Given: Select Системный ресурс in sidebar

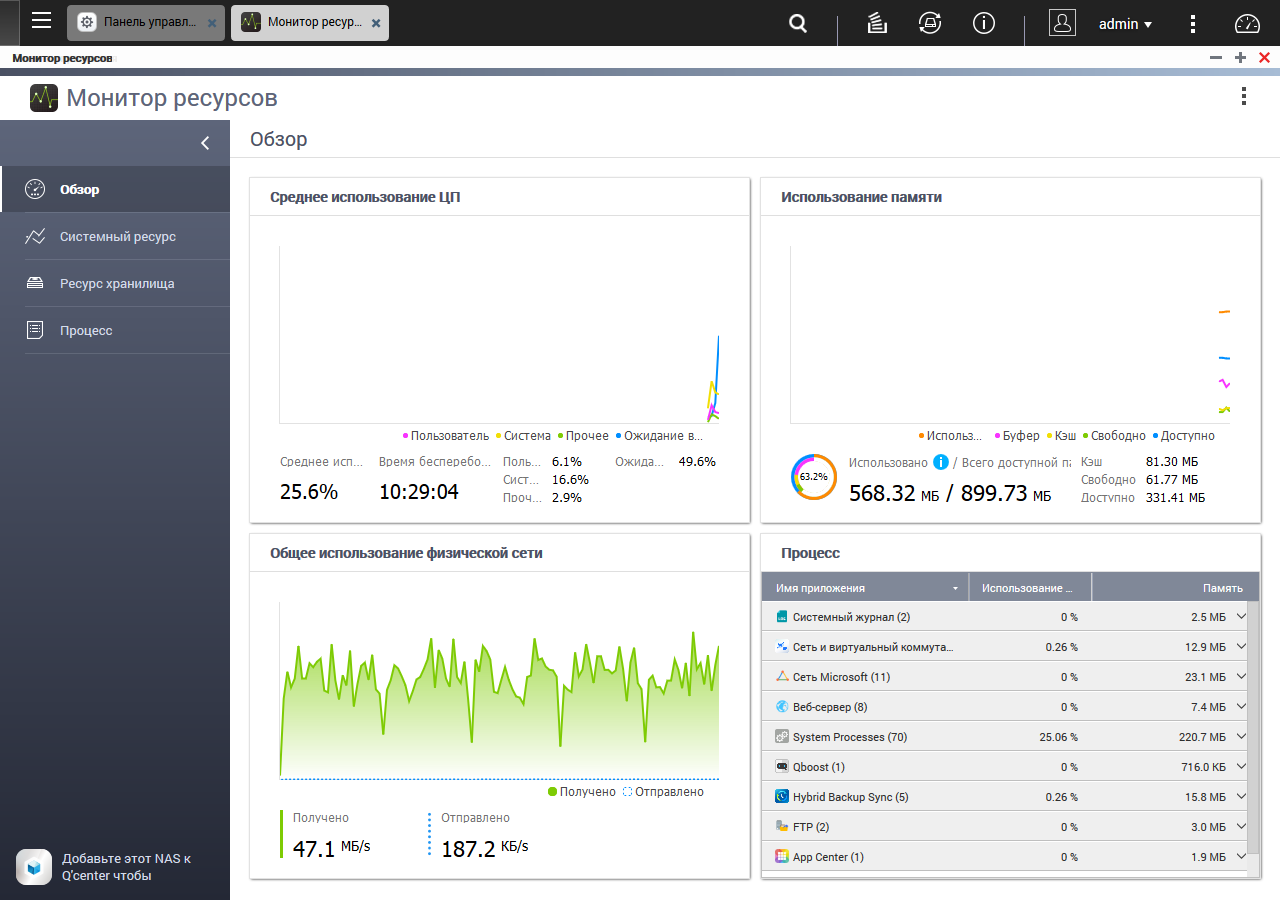Looking at the screenshot, I should [x=117, y=237].
